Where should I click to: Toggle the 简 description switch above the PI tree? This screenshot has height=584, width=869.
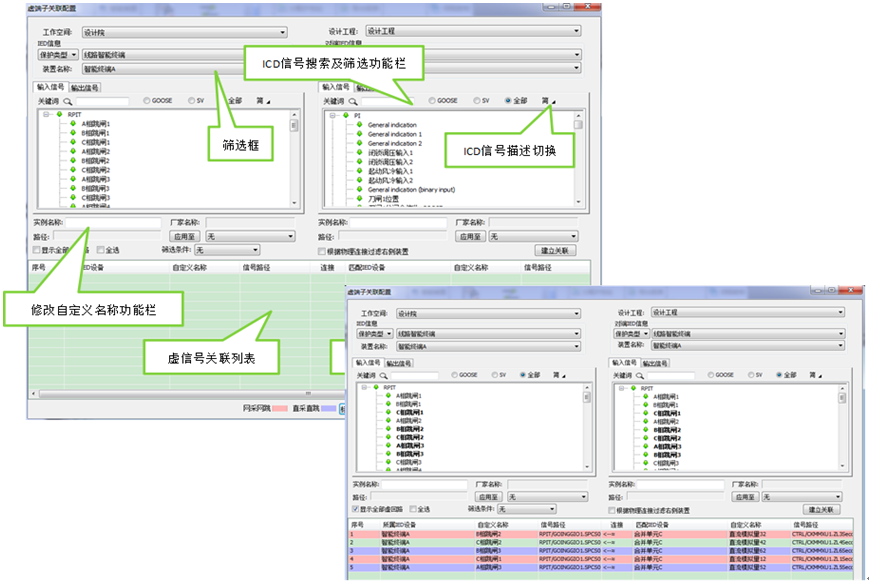tap(545, 101)
